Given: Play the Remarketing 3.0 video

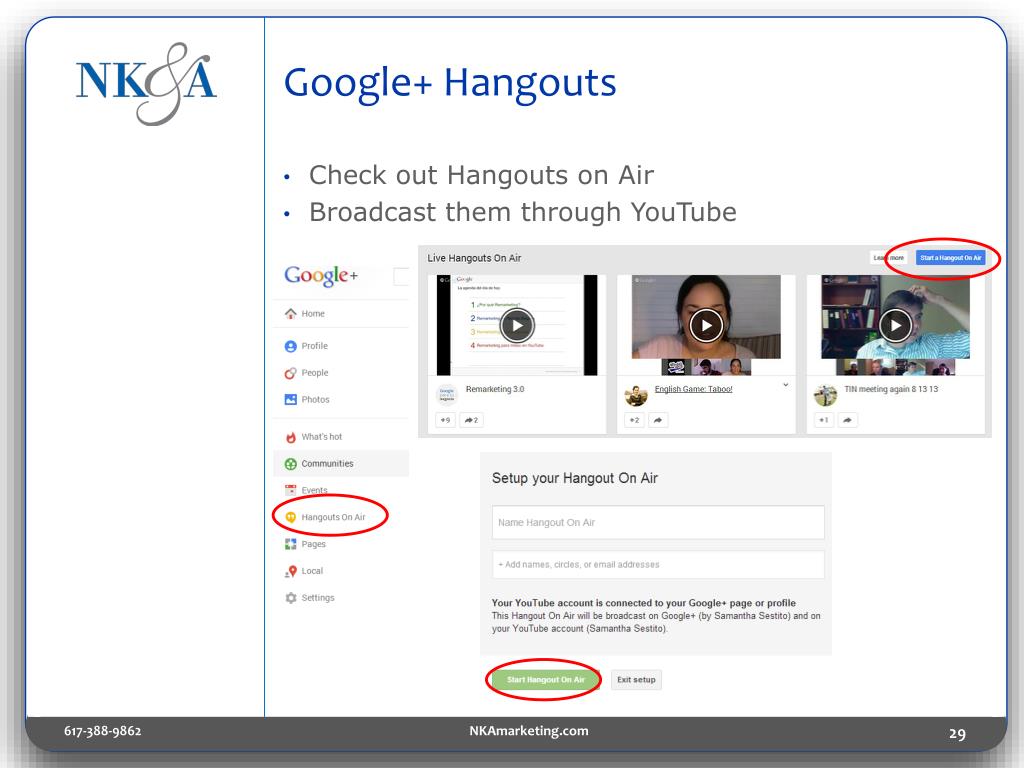Looking at the screenshot, I should point(517,325).
